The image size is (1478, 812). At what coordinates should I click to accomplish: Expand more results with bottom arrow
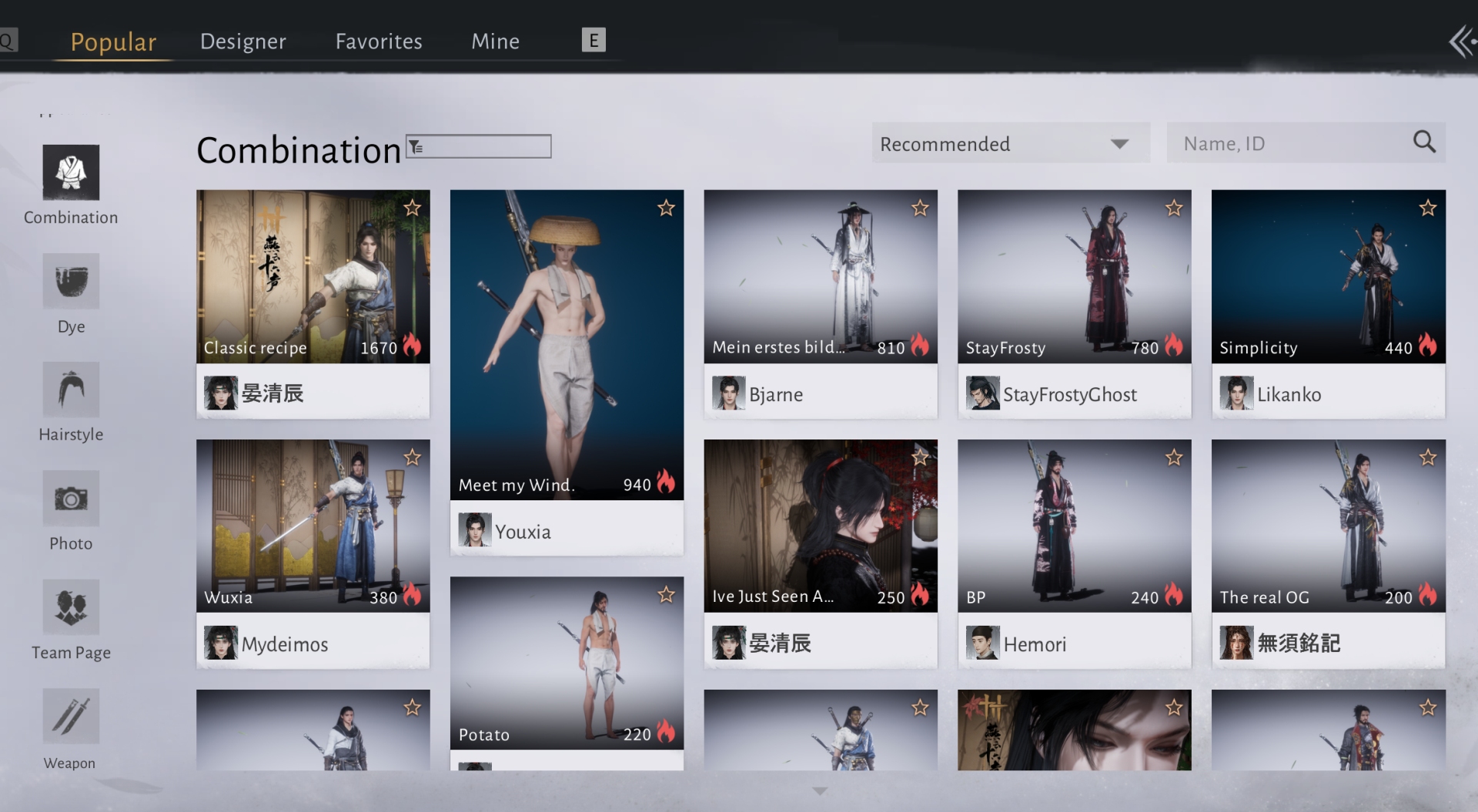tap(820, 790)
